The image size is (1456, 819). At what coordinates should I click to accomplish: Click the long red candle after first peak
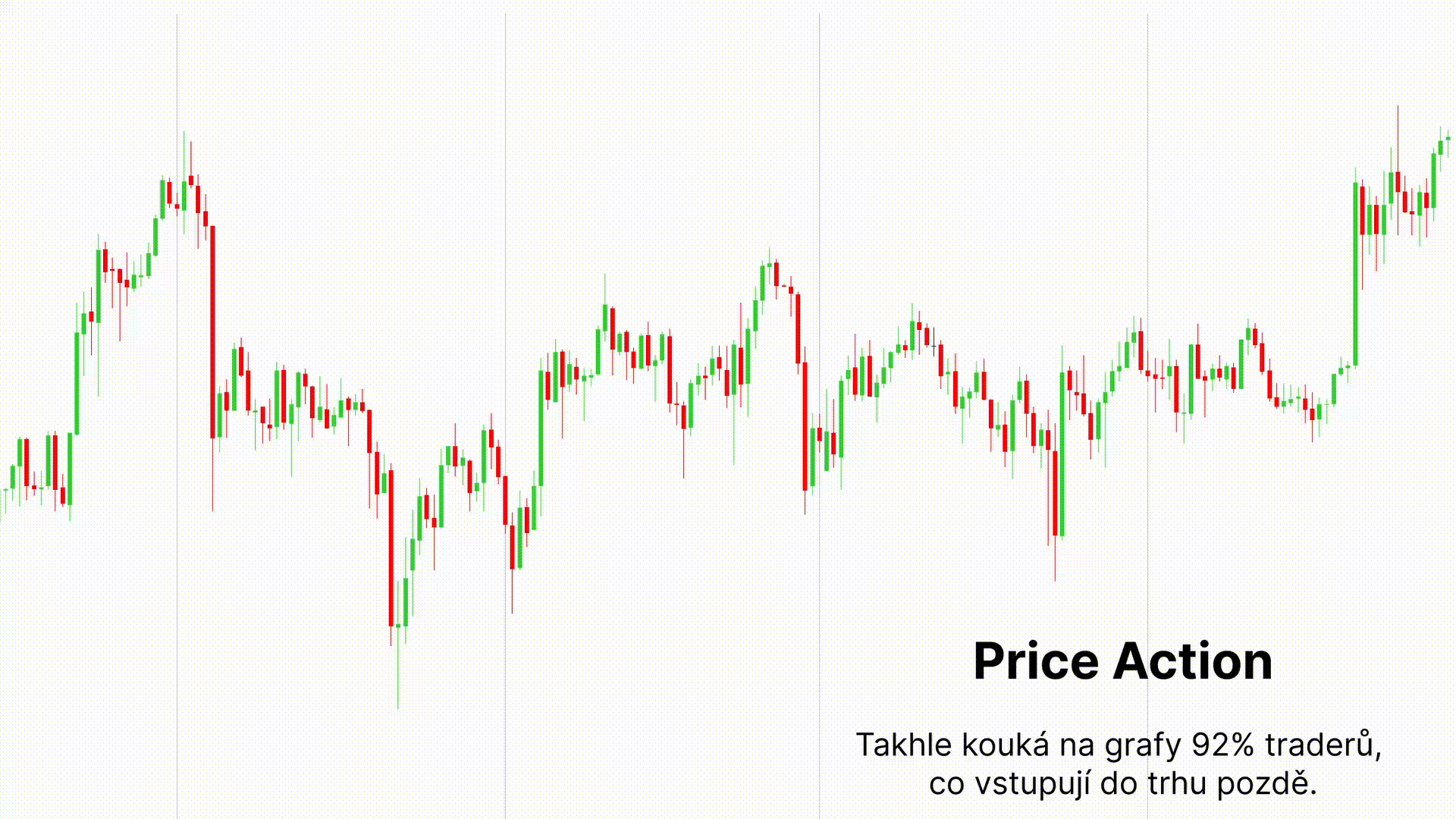tap(212, 331)
